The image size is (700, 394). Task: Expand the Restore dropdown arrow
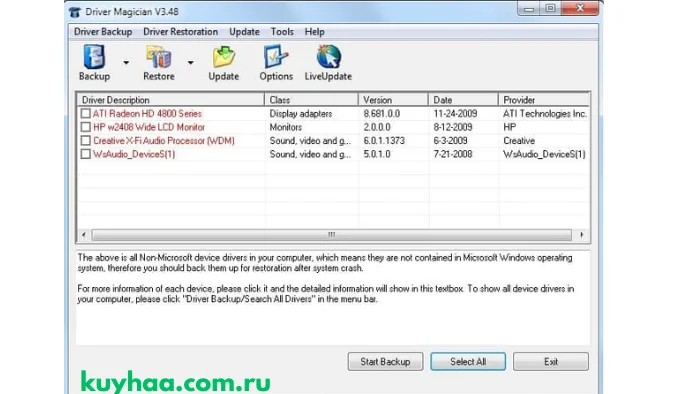pos(191,63)
